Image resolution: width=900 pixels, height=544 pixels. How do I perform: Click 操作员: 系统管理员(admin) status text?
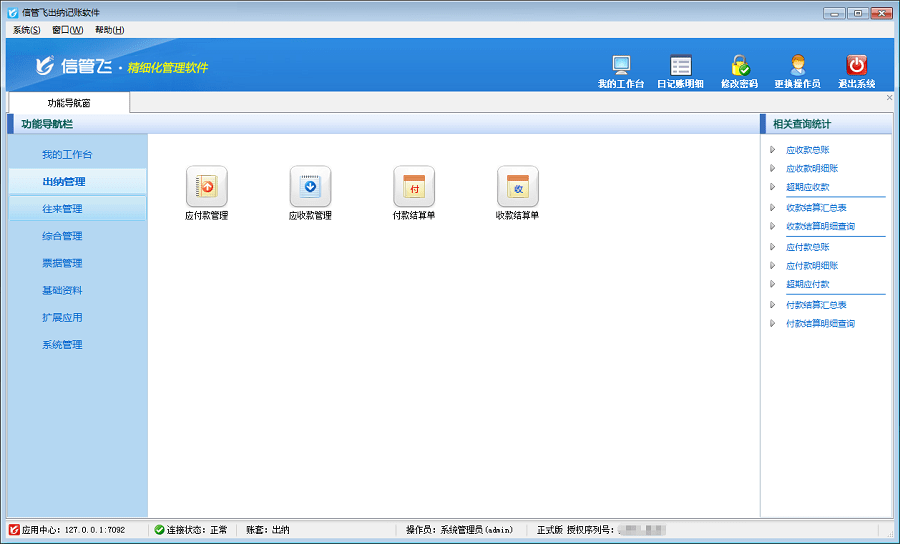[459, 530]
